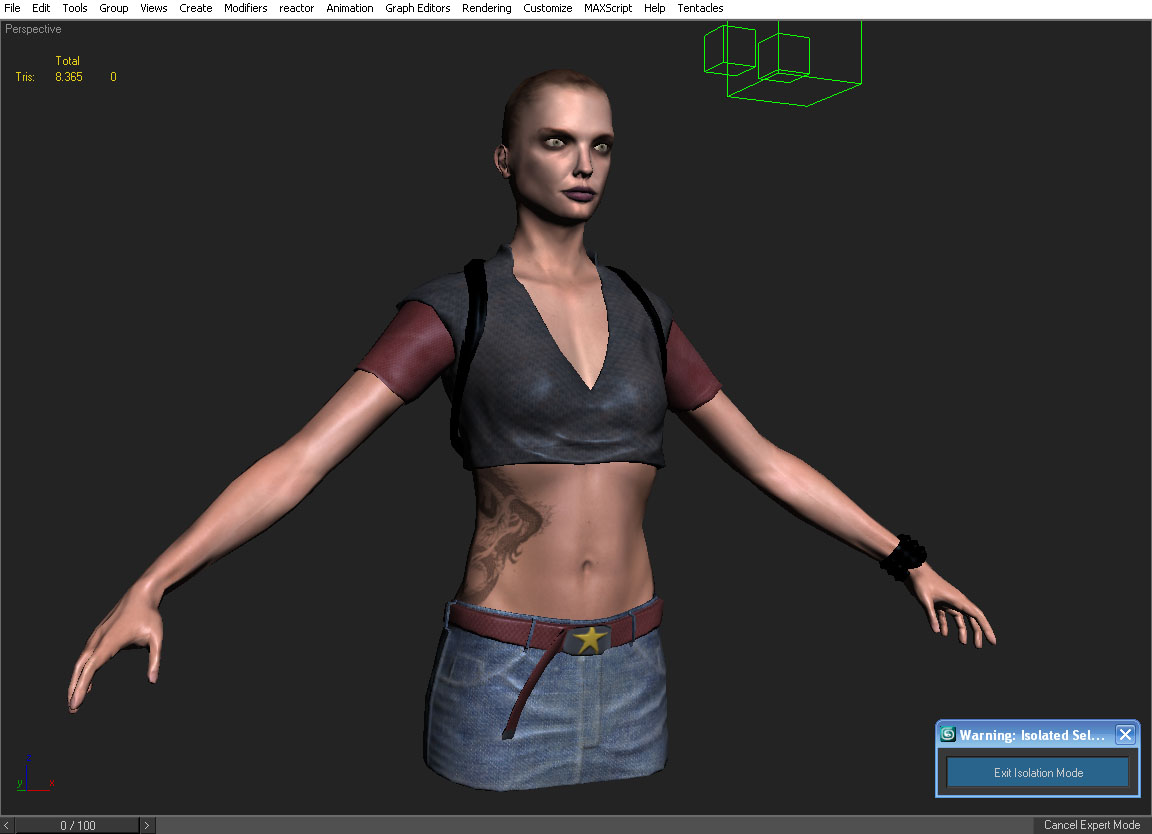This screenshot has height=834, width=1152.
Task: Open the reactor menu
Action: point(296,8)
